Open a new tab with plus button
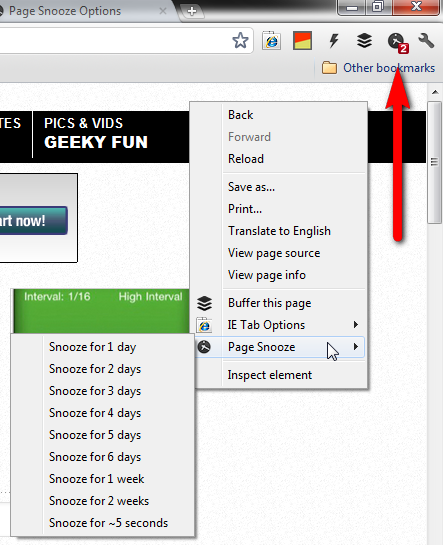The height and width of the screenshot is (545, 443). (x=192, y=11)
